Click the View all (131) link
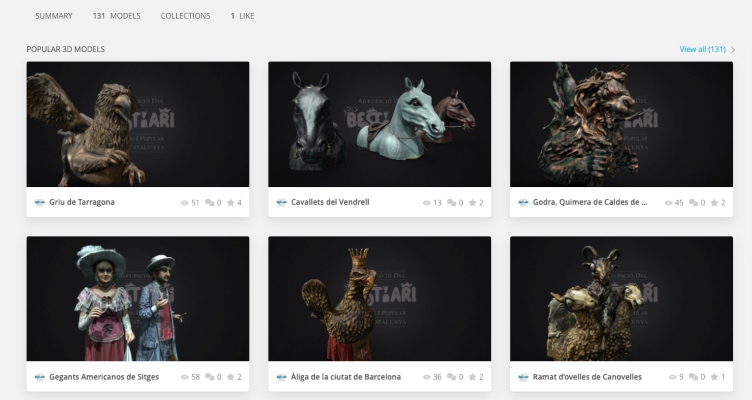Image resolution: width=752 pixels, height=400 pixels. tap(702, 49)
